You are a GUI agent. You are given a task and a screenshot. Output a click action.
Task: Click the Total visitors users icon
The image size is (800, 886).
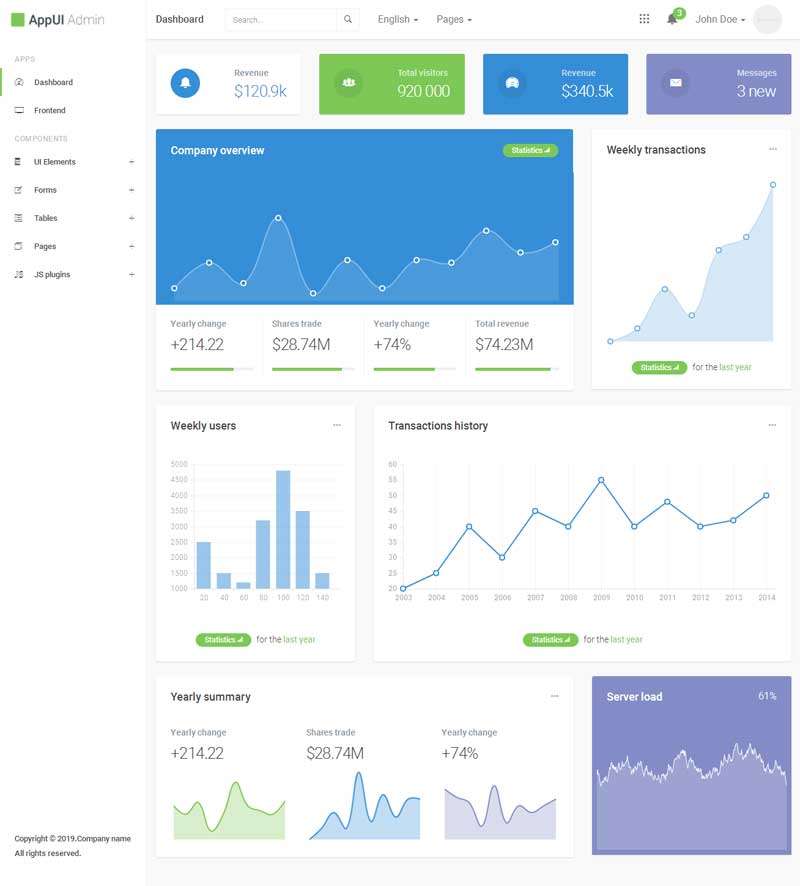[x=349, y=83]
